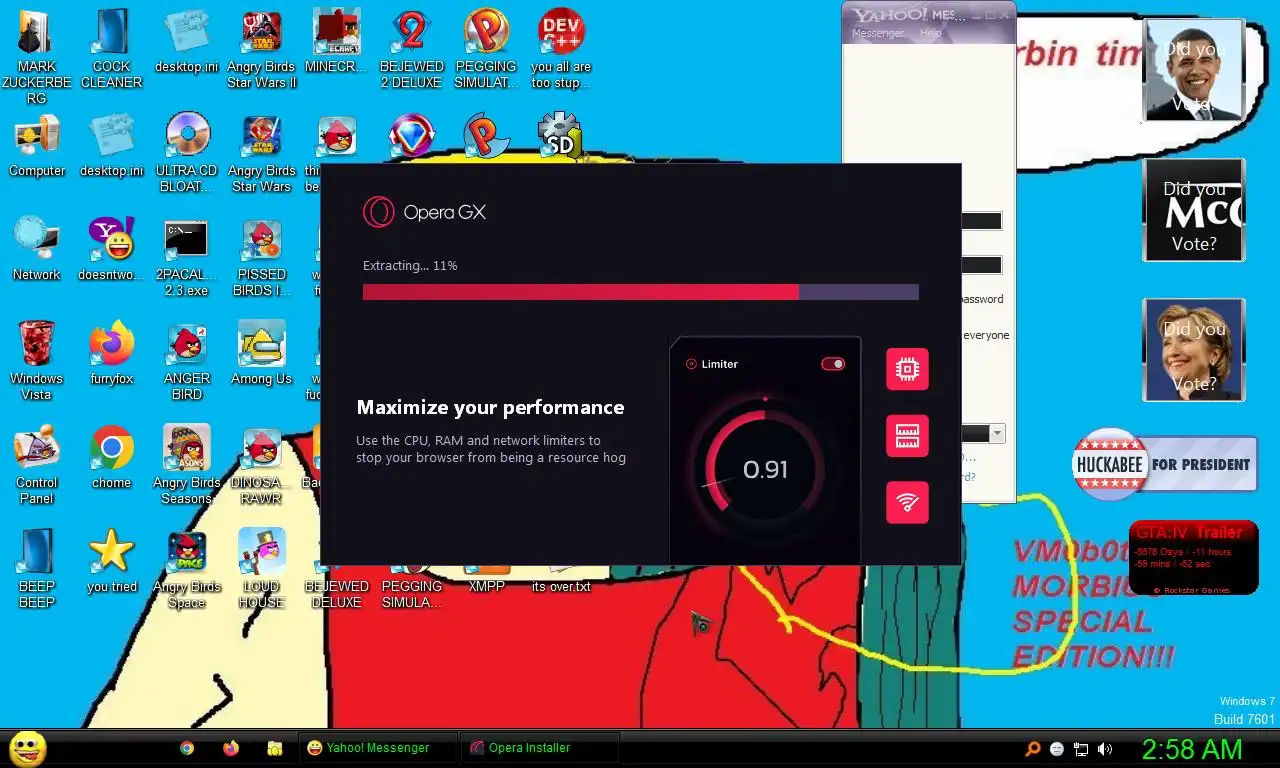This screenshot has height=768, width=1280.
Task: Open the Help menu in Yahoo! Messenger
Action: (x=930, y=33)
